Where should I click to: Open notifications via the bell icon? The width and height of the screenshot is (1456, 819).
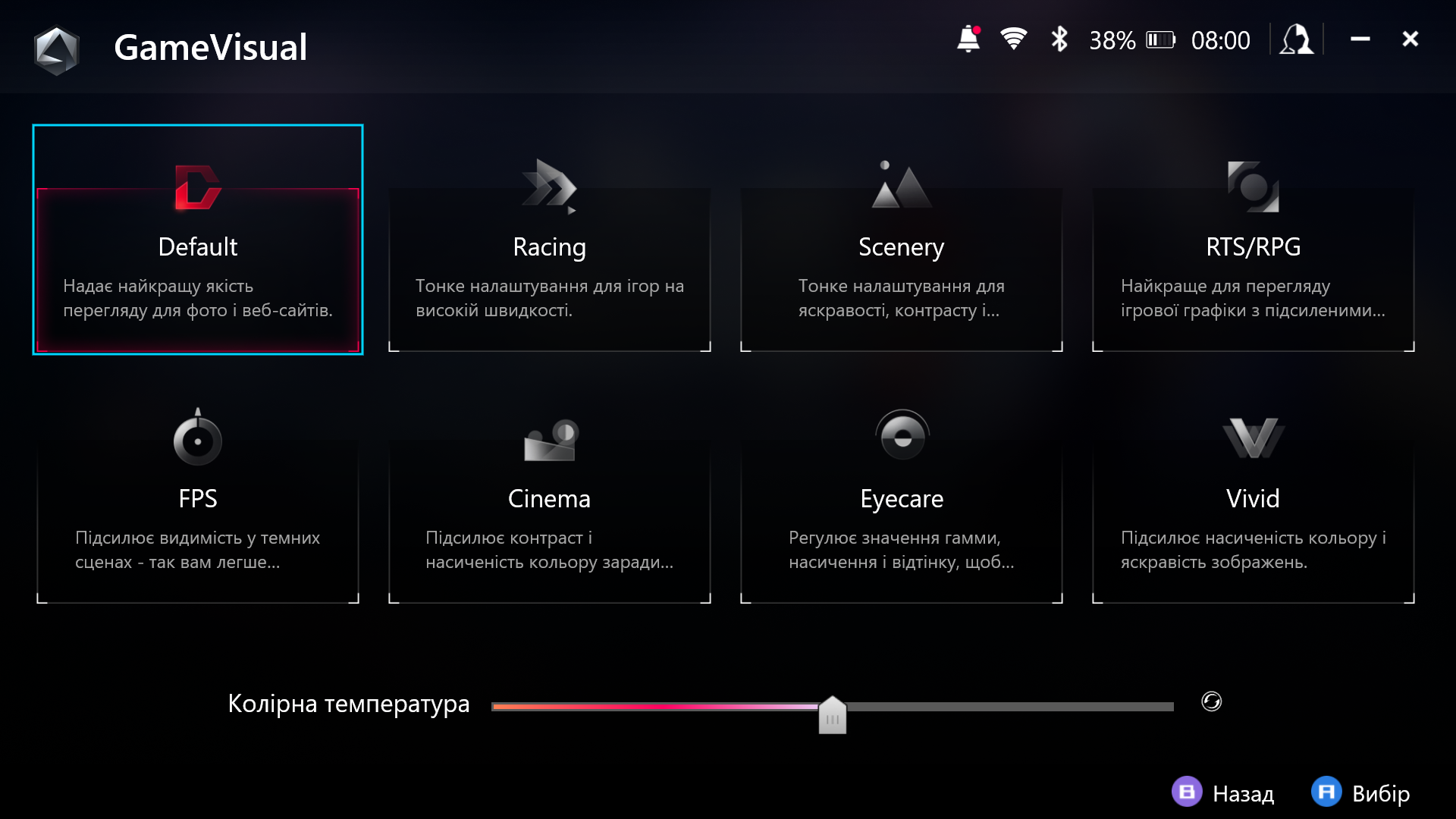tap(968, 39)
